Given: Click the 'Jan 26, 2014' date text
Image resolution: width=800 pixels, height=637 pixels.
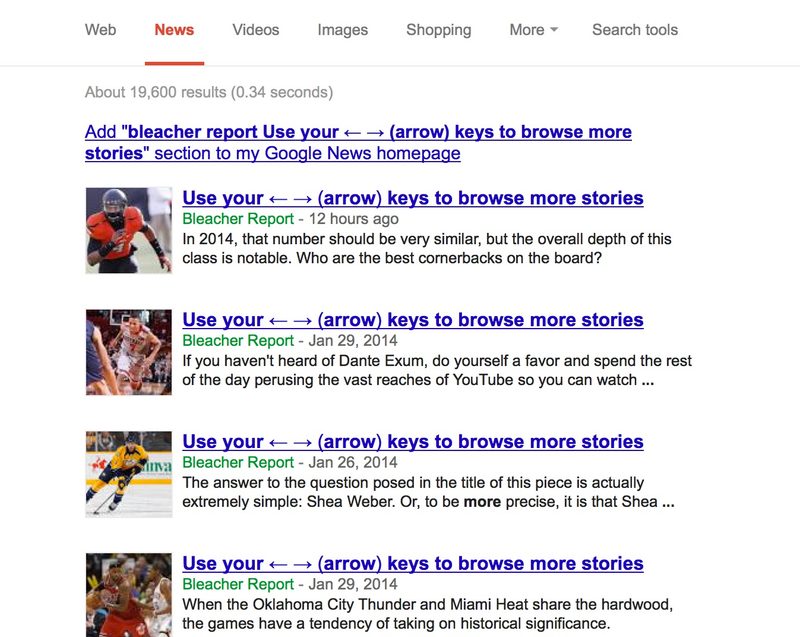Looking at the screenshot, I should [353, 463].
